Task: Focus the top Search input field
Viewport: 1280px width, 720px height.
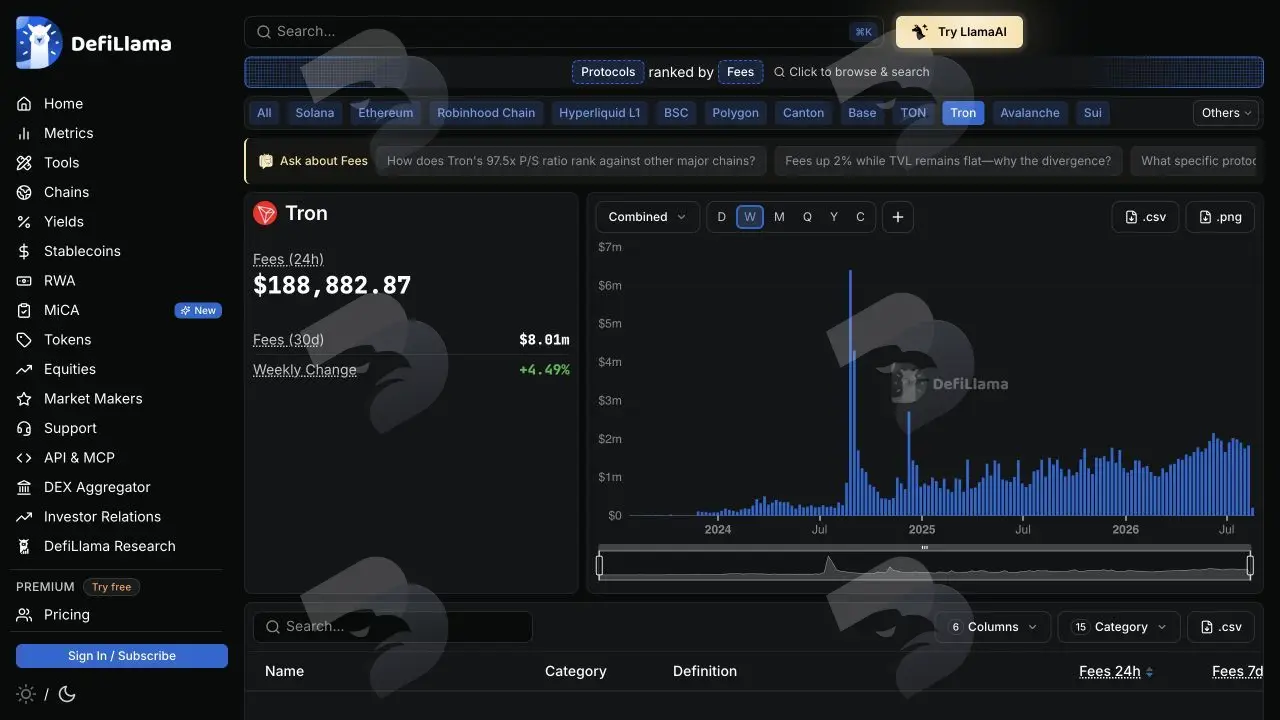Action: tap(564, 32)
